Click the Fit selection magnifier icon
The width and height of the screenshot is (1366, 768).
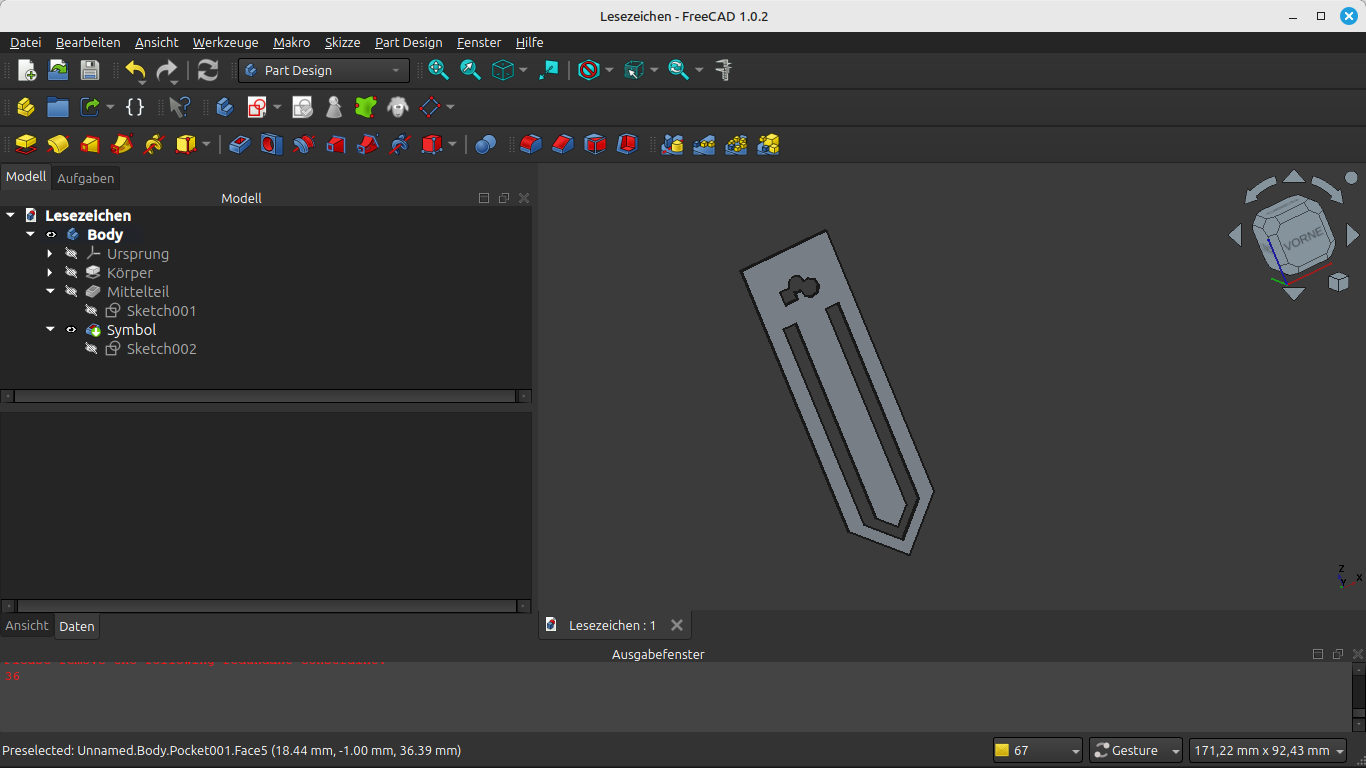click(x=470, y=70)
